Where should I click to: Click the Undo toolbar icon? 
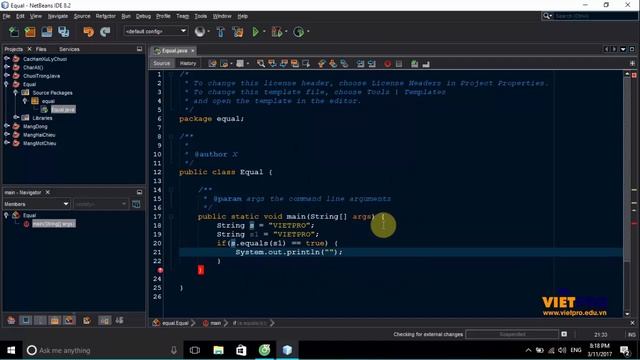(88, 32)
